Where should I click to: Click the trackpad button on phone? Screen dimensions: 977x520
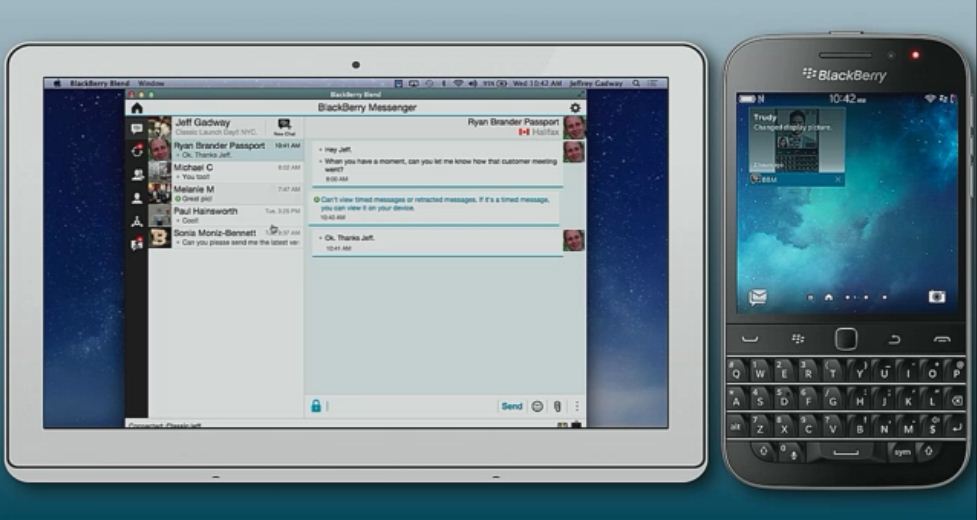[x=846, y=339]
